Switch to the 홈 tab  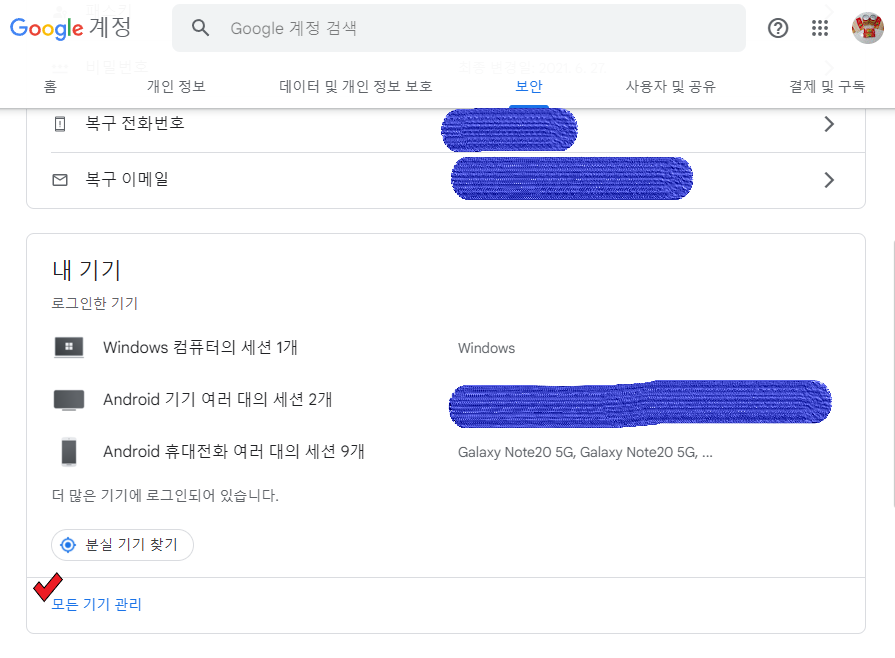coord(50,86)
